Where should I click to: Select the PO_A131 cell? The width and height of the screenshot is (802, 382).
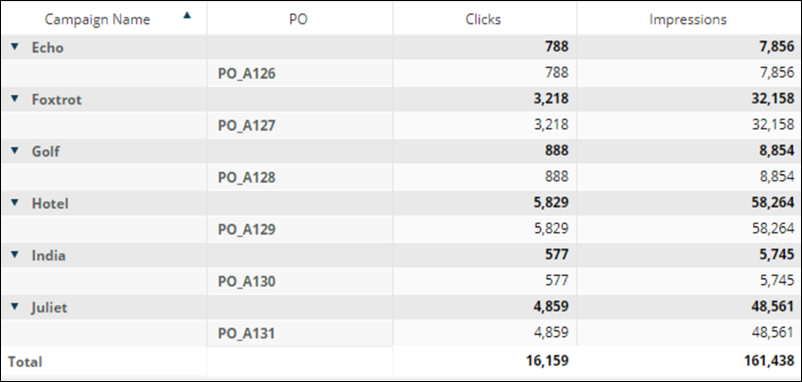click(x=247, y=333)
